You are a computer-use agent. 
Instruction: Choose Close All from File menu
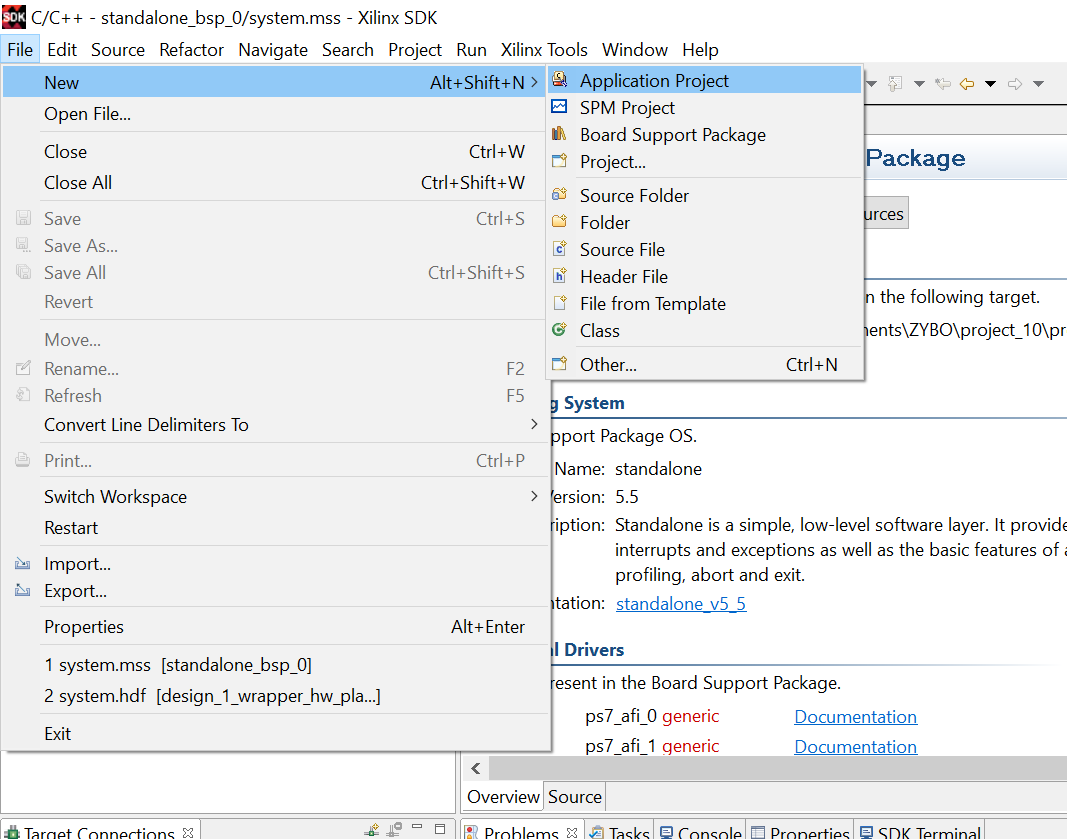[275, 182]
